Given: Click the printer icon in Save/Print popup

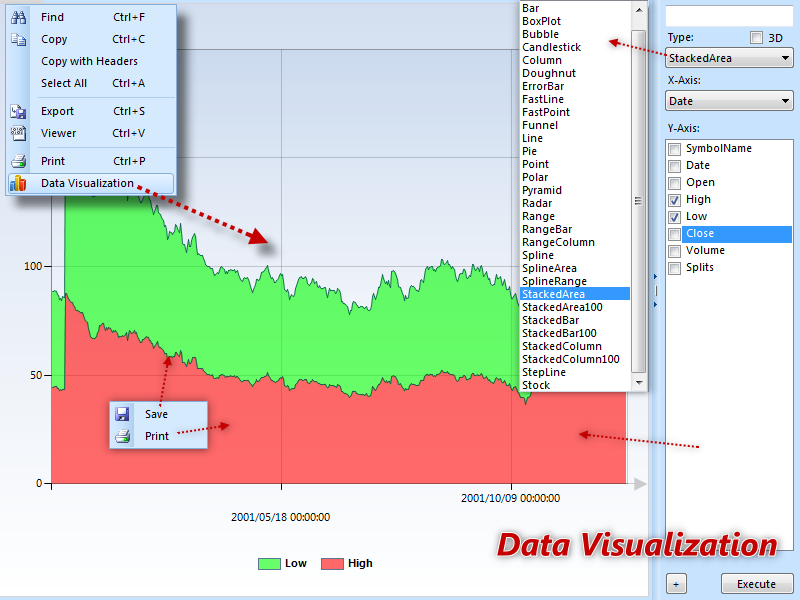Looking at the screenshot, I should click(122, 436).
